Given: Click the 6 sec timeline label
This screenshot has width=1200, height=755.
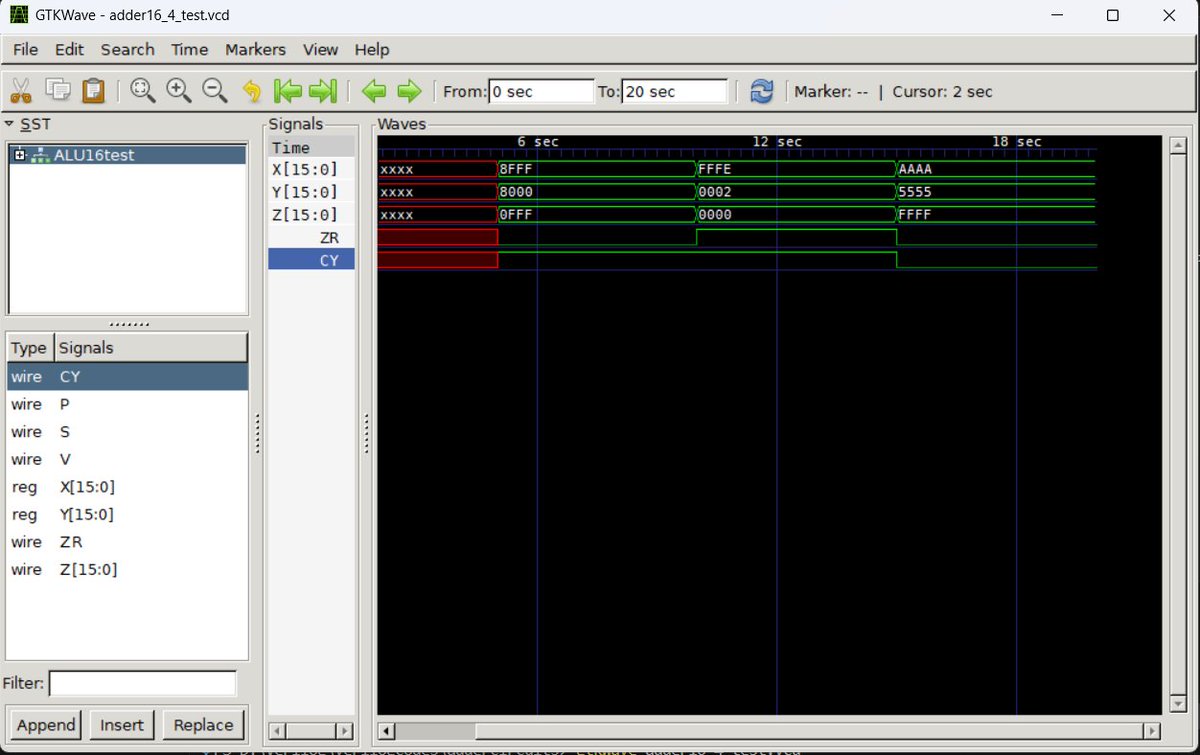Looking at the screenshot, I should [x=538, y=142].
